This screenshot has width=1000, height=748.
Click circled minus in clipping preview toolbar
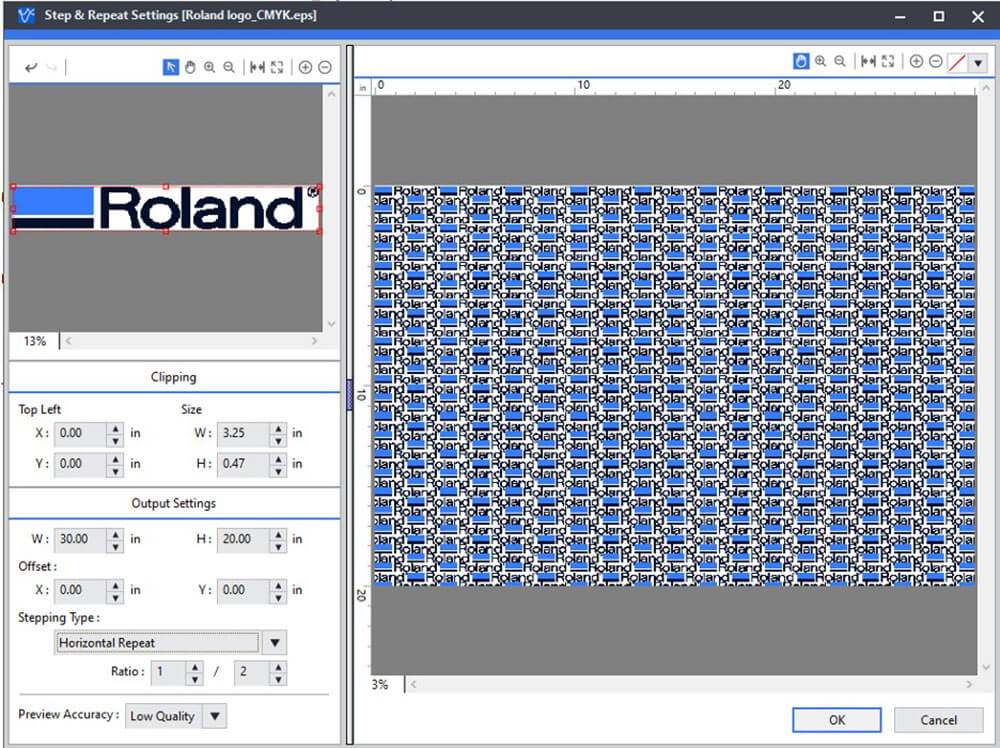[325, 67]
